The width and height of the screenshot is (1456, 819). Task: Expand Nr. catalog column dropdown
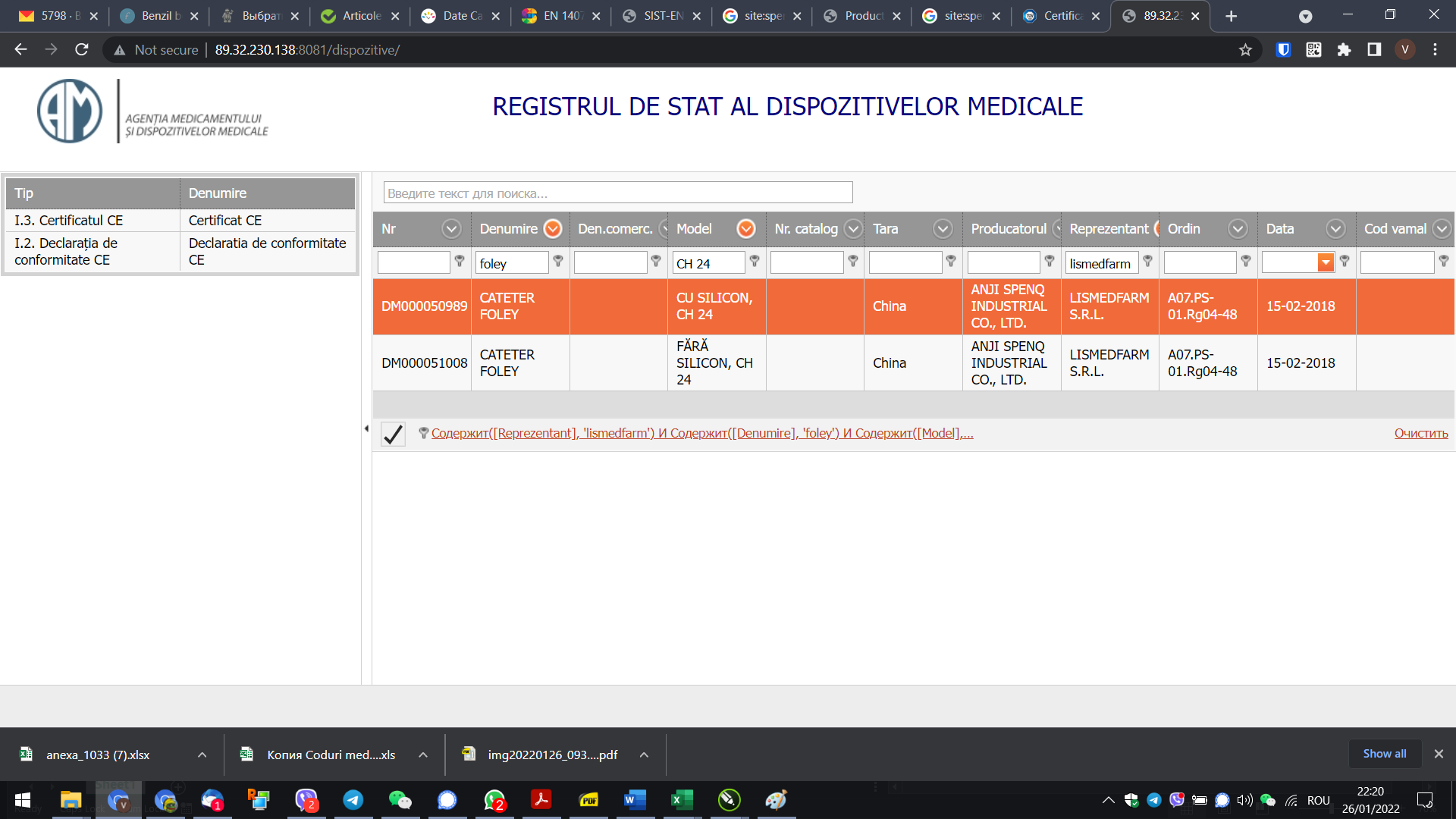[853, 228]
